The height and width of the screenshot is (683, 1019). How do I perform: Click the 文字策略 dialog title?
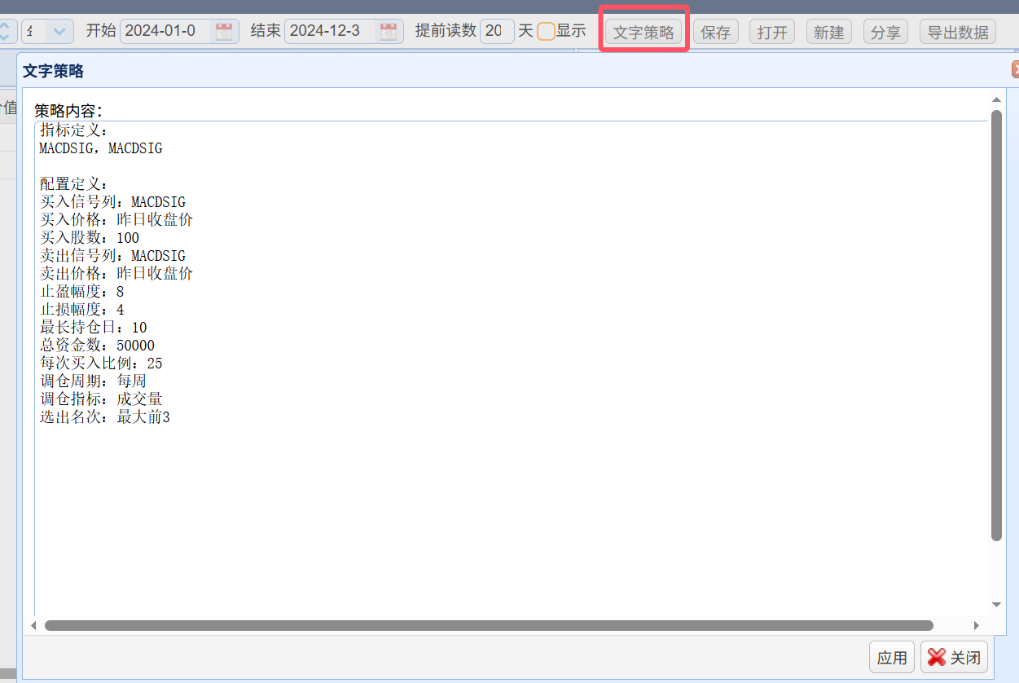coord(53,71)
